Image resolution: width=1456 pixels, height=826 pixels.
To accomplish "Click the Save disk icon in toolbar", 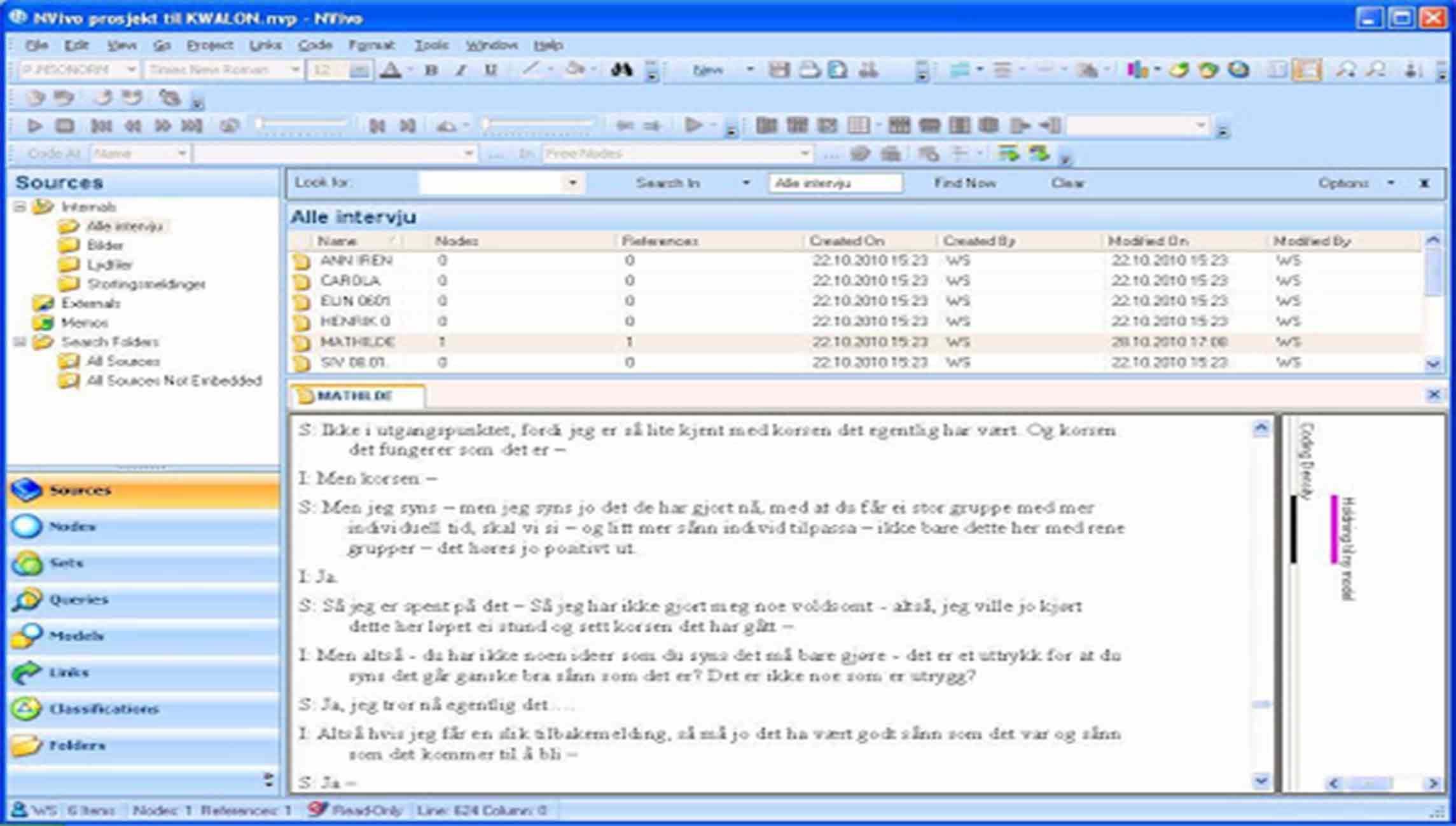I will tap(779, 70).
